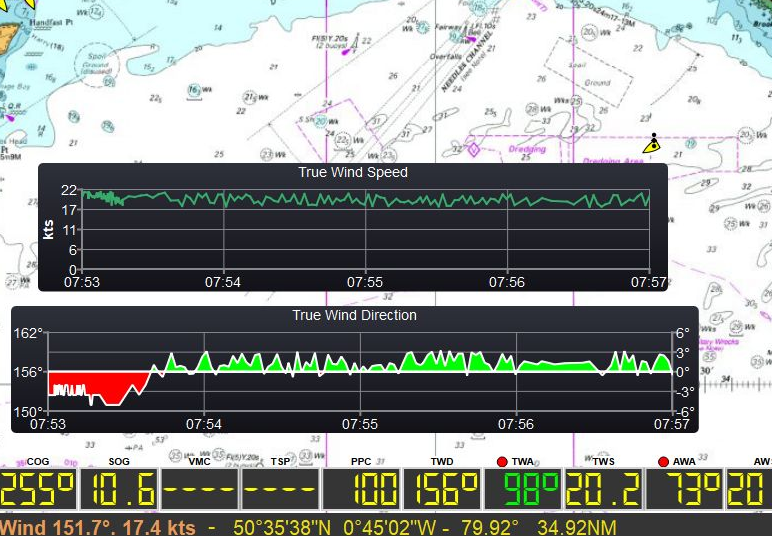
Task: Click the True Wind Direction chart title
Action: coord(354,315)
